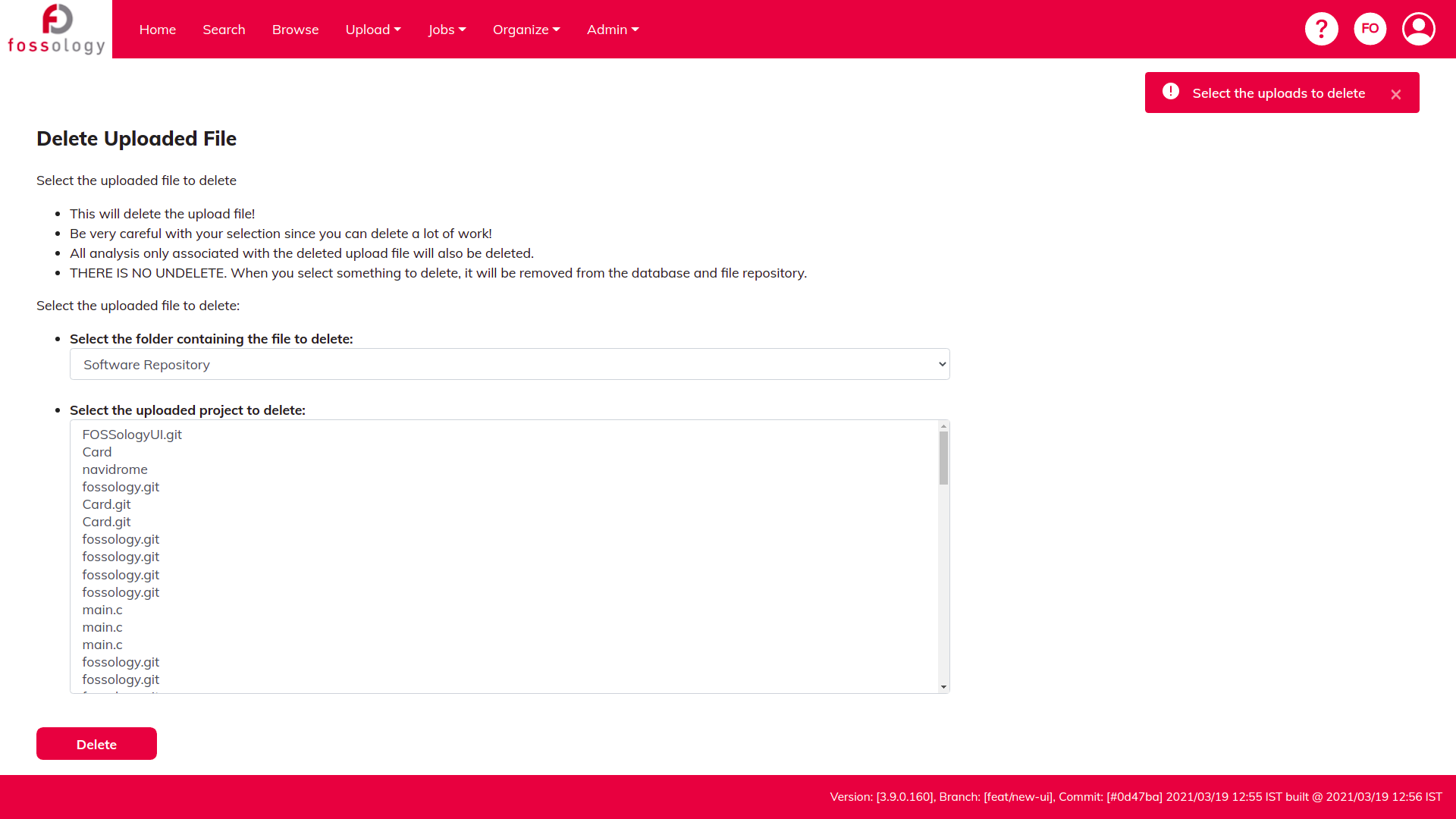Open the Home menu item
Image resolution: width=1456 pixels, height=819 pixels.
click(157, 29)
